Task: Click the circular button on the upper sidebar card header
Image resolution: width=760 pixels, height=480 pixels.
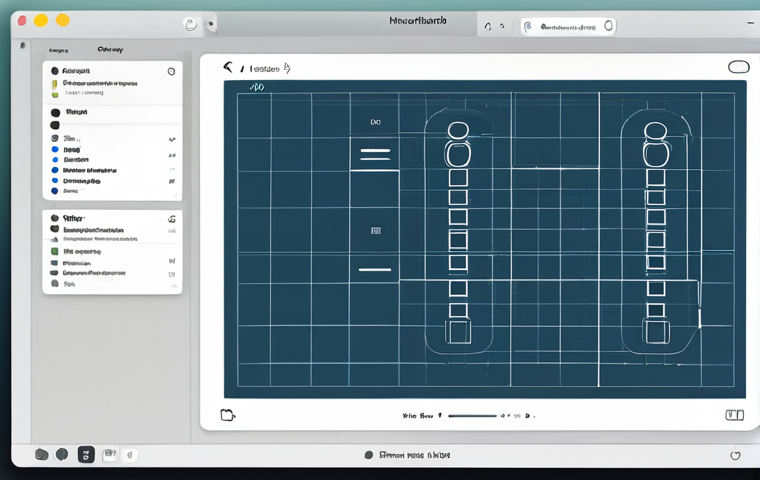Action: 171,71
